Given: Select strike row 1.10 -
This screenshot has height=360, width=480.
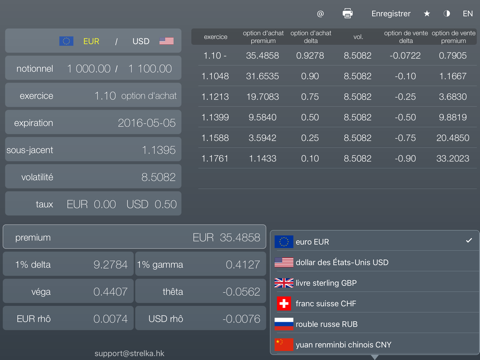Looking at the screenshot, I should [337, 56].
